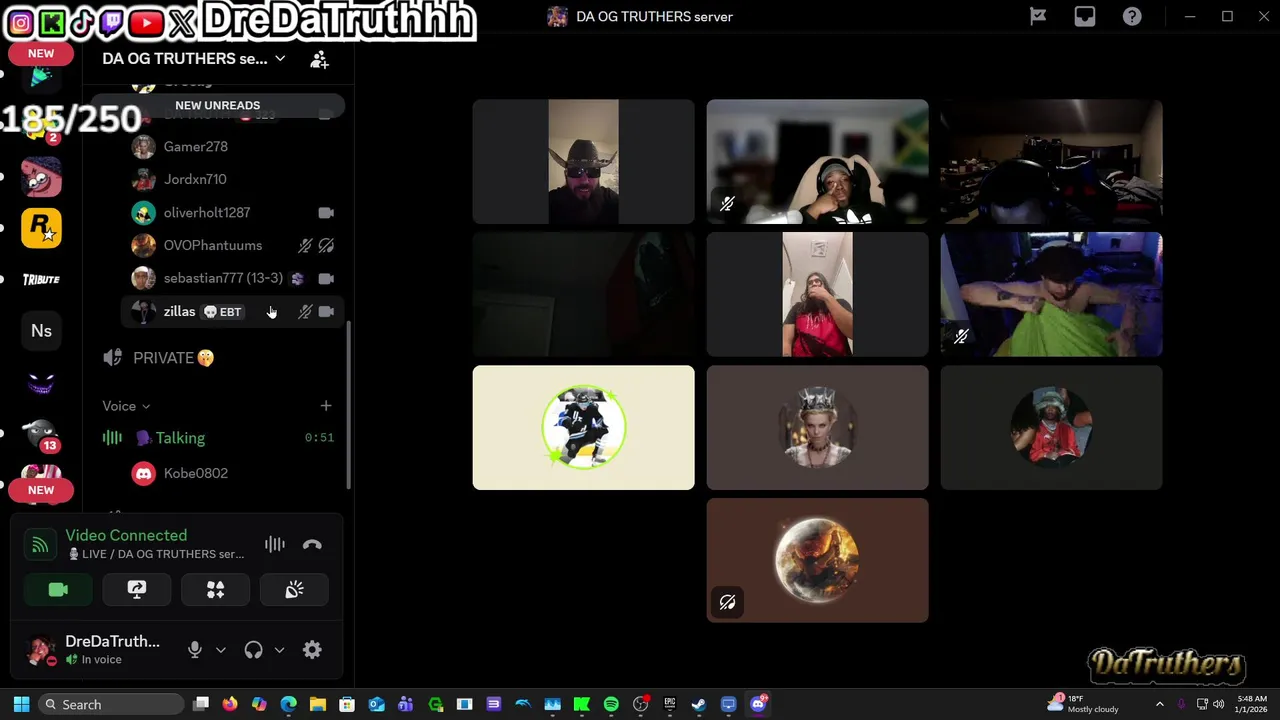Open user settings gear icon
Viewport: 1280px width, 720px height.
click(x=312, y=650)
